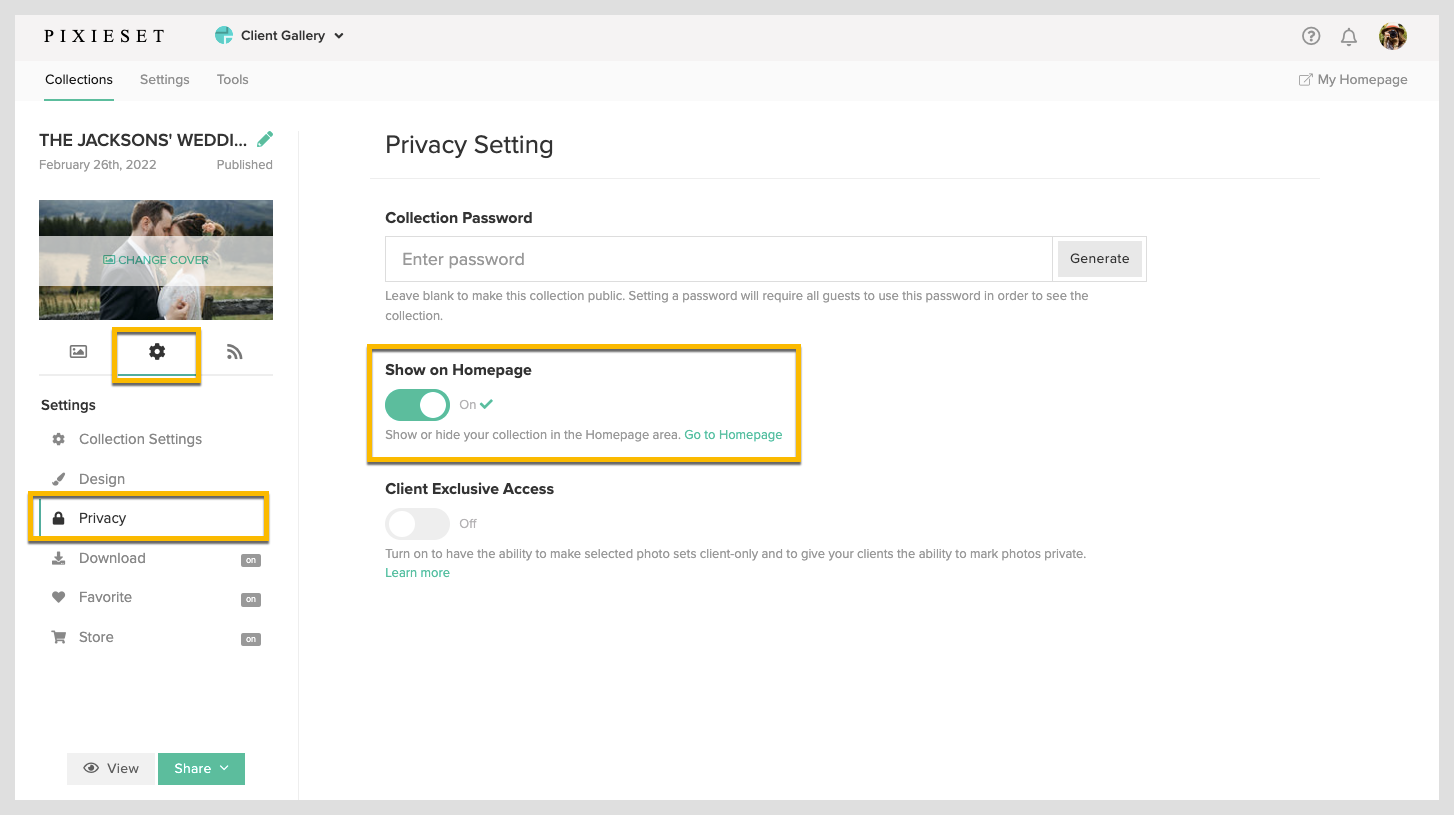The image size is (1454, 815).
Task: Enable the Client Exclusive Access toggle
Action: point(417,523)
